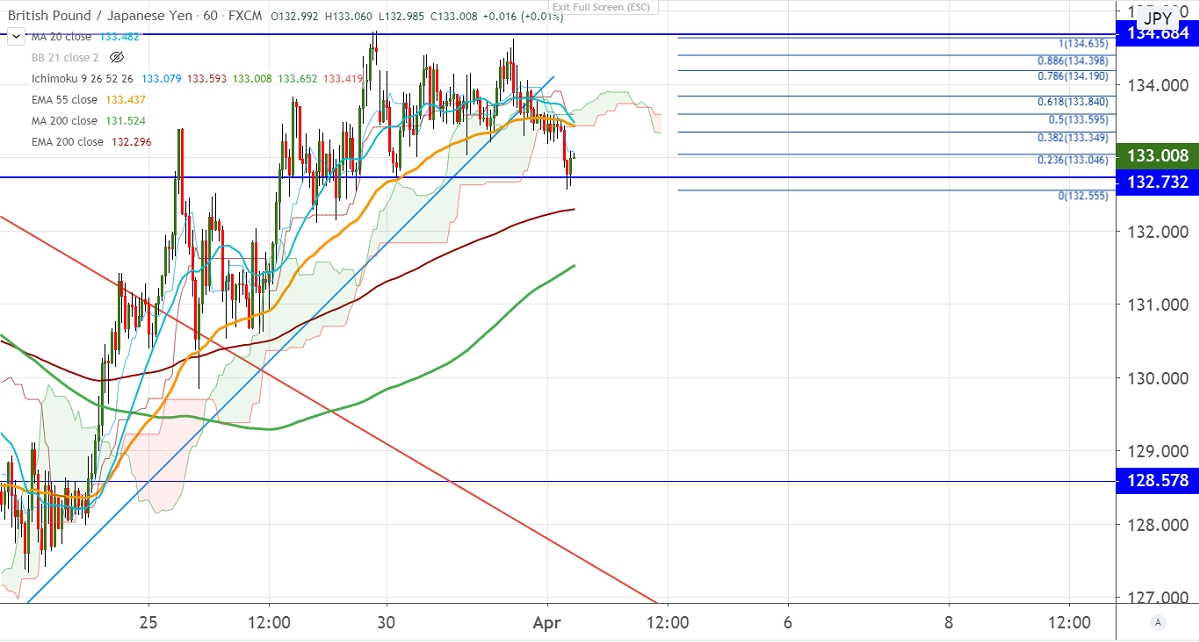
Task: Select the EMA 200 close legend
Action: click(67, 142)
